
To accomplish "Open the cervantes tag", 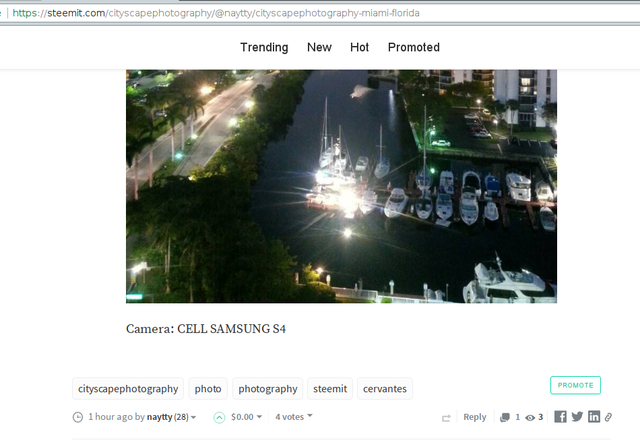I will (x=384, y=389).
